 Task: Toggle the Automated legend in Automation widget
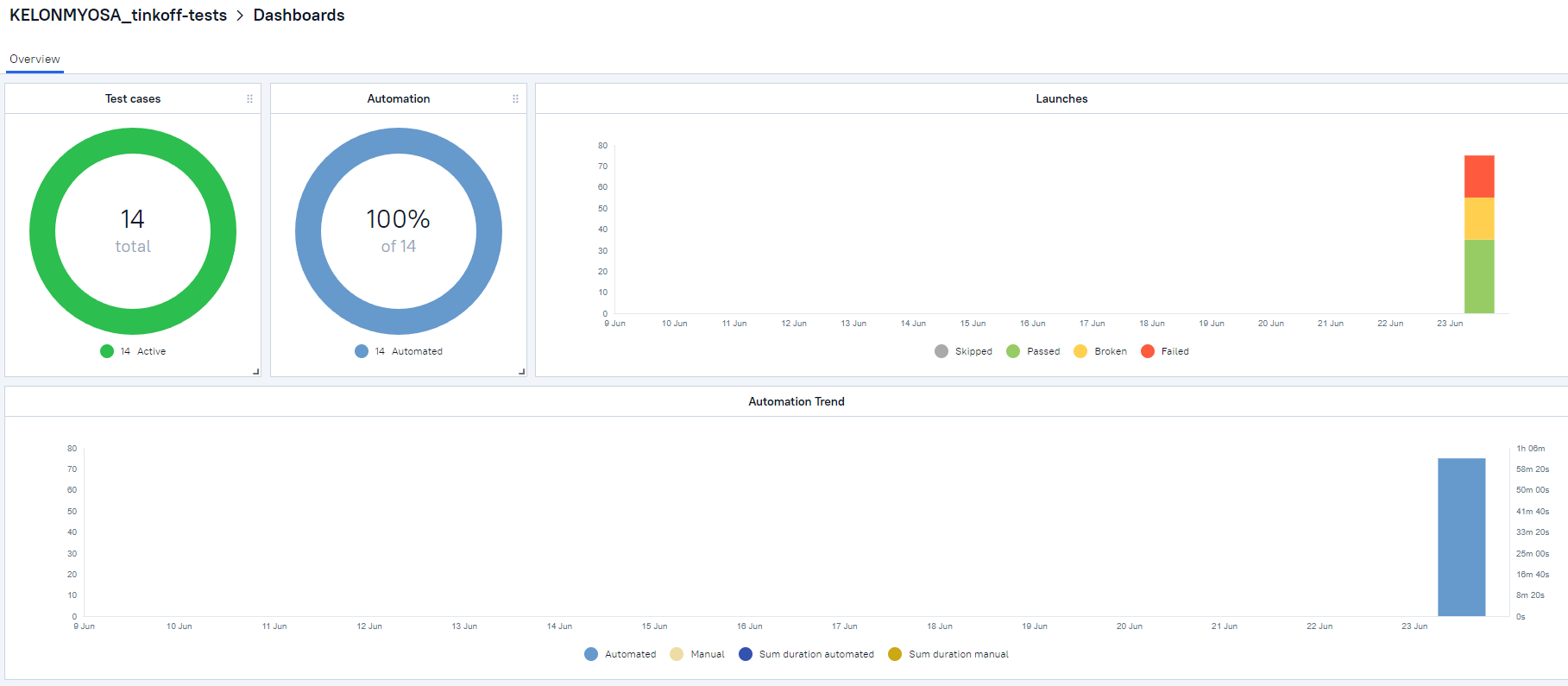click(399, 351)
